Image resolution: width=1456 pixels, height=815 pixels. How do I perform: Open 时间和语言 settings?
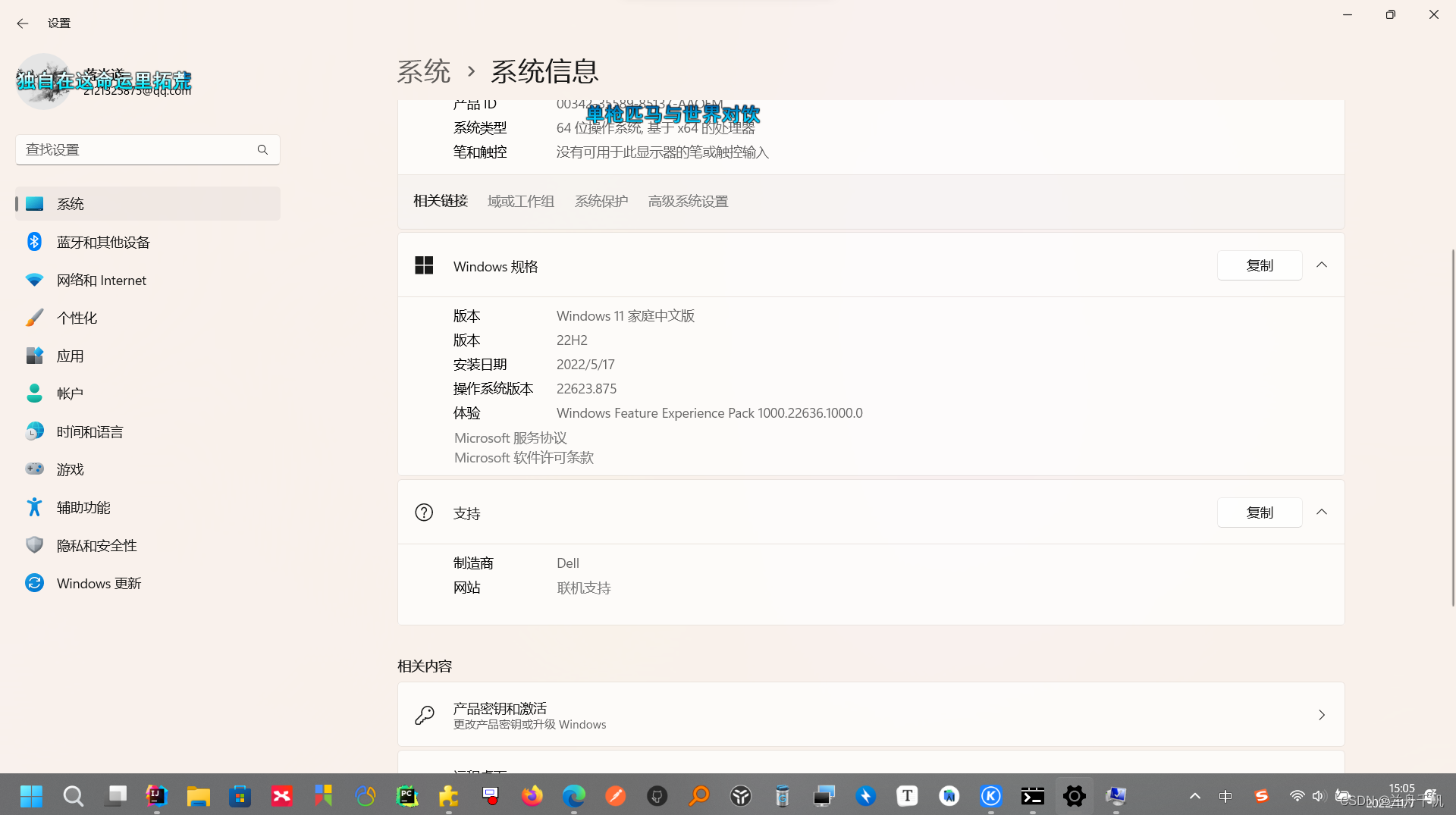(x=148, y=431)
